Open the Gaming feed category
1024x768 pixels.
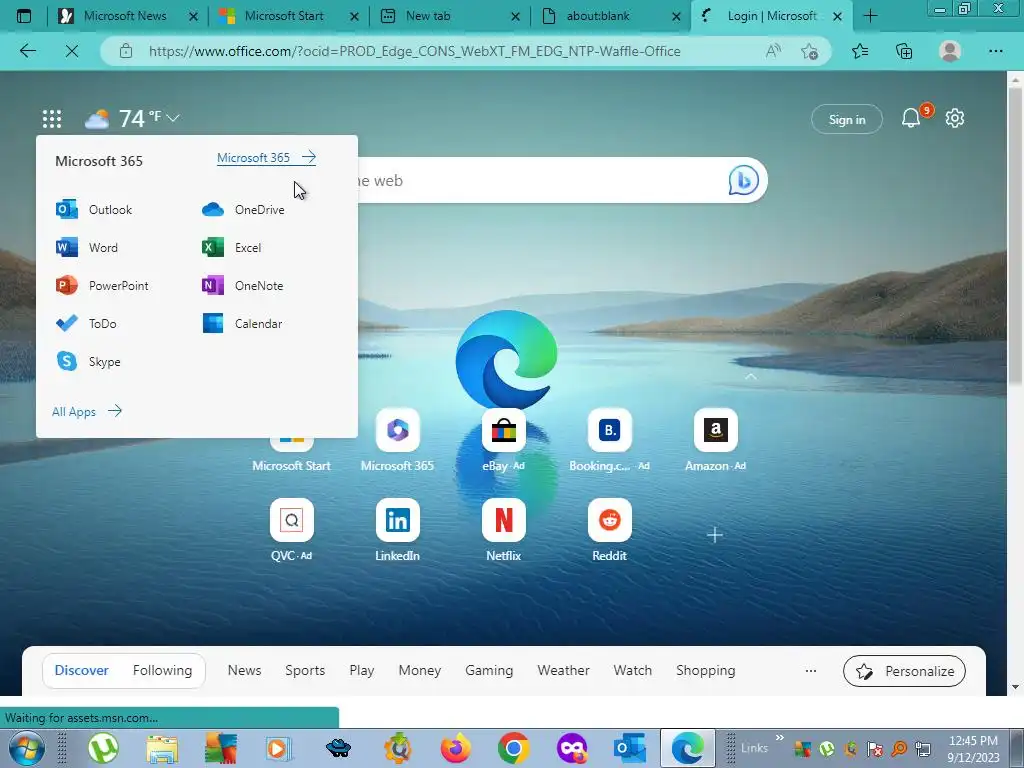[489, 671]
